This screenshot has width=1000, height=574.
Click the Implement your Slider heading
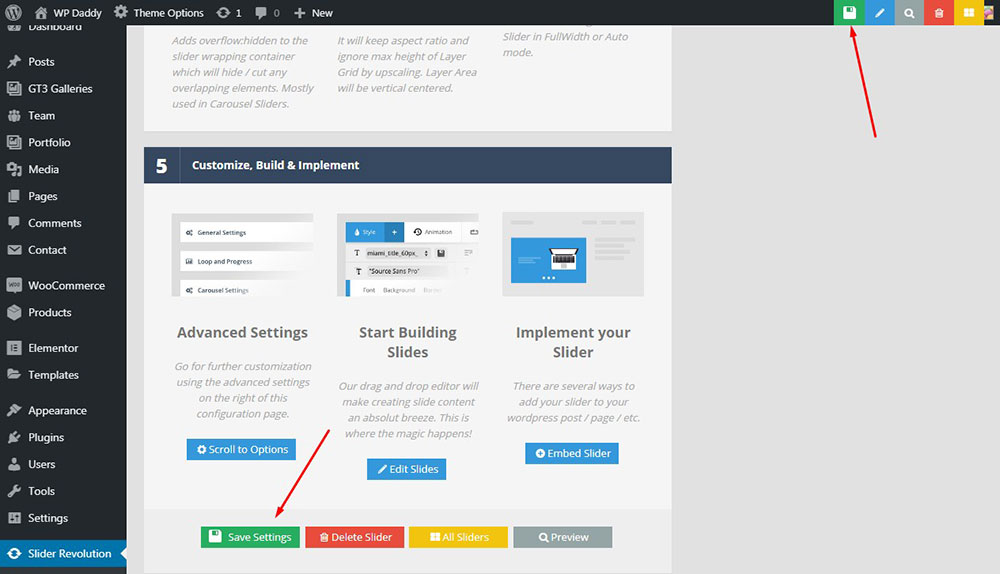[573, 342]
